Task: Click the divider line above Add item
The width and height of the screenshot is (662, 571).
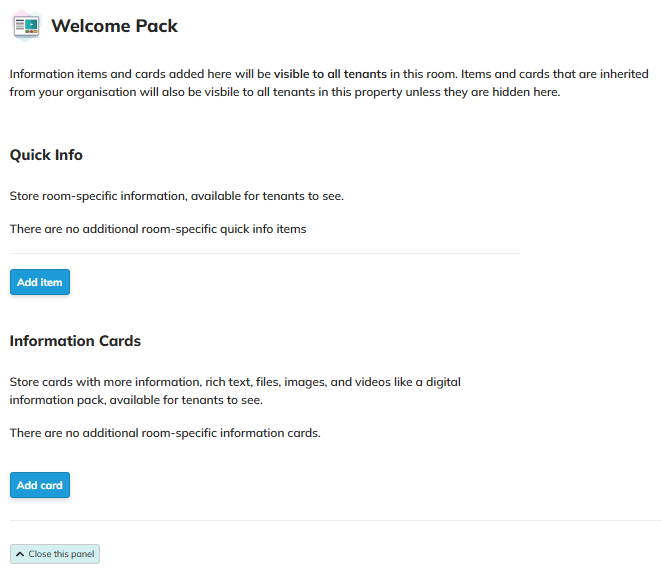Action: (x=265, y=254)
